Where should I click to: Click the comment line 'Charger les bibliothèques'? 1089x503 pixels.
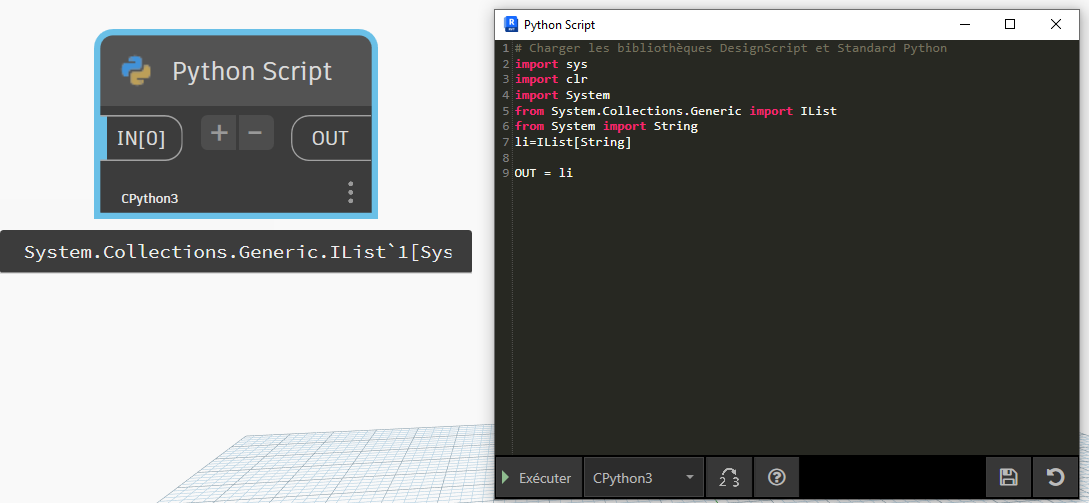pyautogui.click(x=731, y=49)
